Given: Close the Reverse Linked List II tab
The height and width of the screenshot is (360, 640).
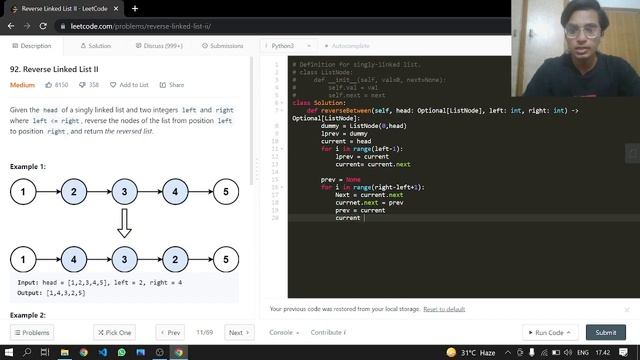Looking at the screenshot, I should click(x=116, y=9).
